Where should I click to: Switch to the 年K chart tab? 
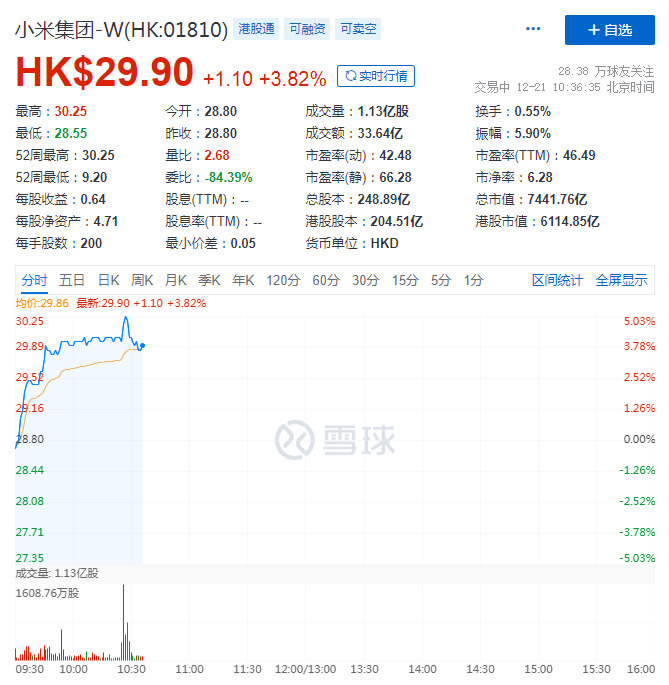[243, 280]
